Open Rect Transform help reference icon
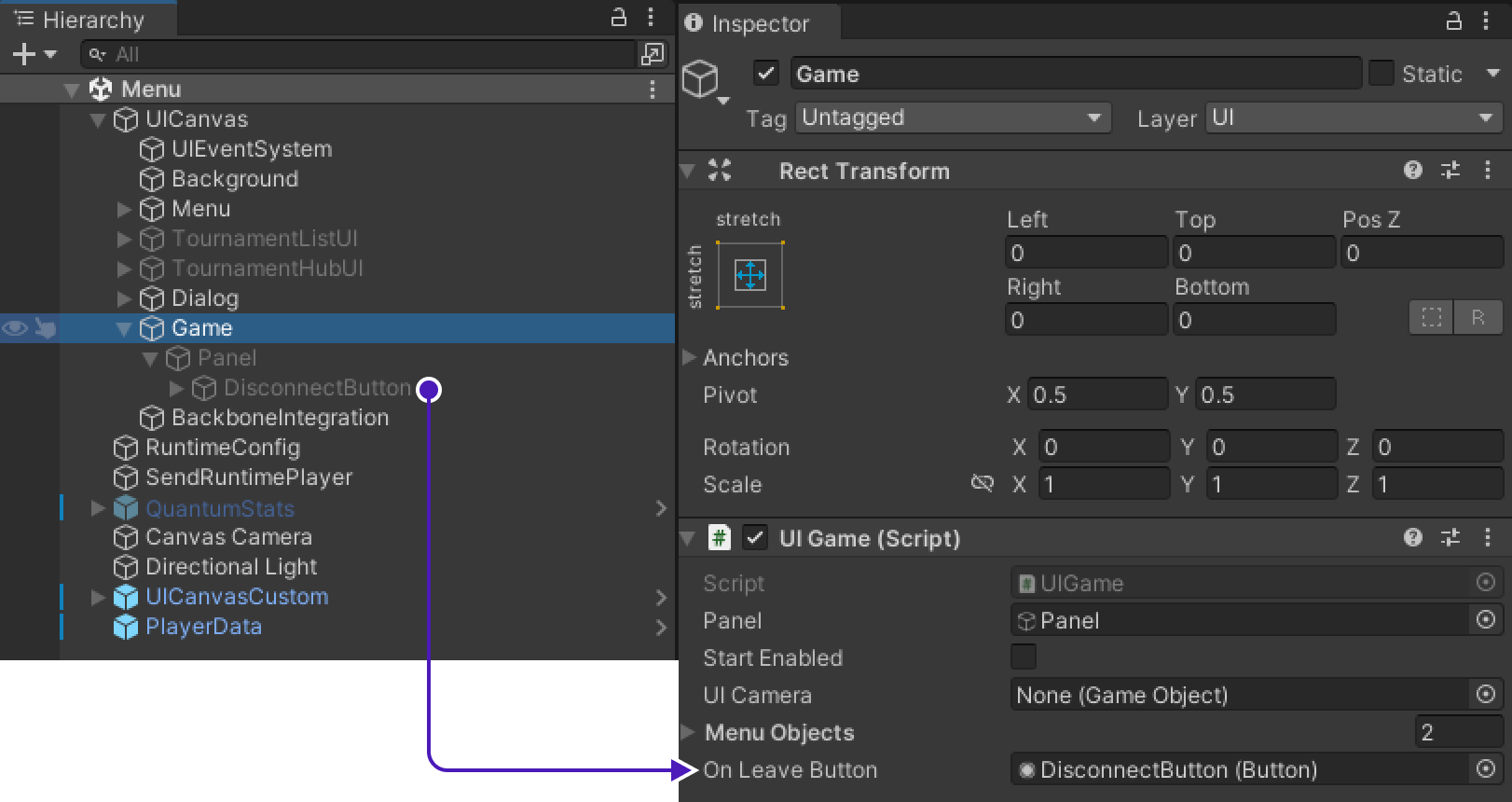The width and height of the screenshot is (1512, 802). click(1412, 170)
